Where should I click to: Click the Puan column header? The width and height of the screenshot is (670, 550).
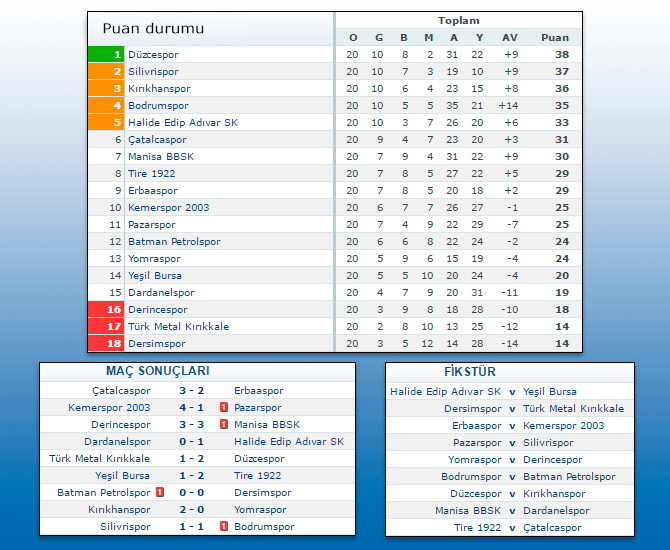(555, 38)
